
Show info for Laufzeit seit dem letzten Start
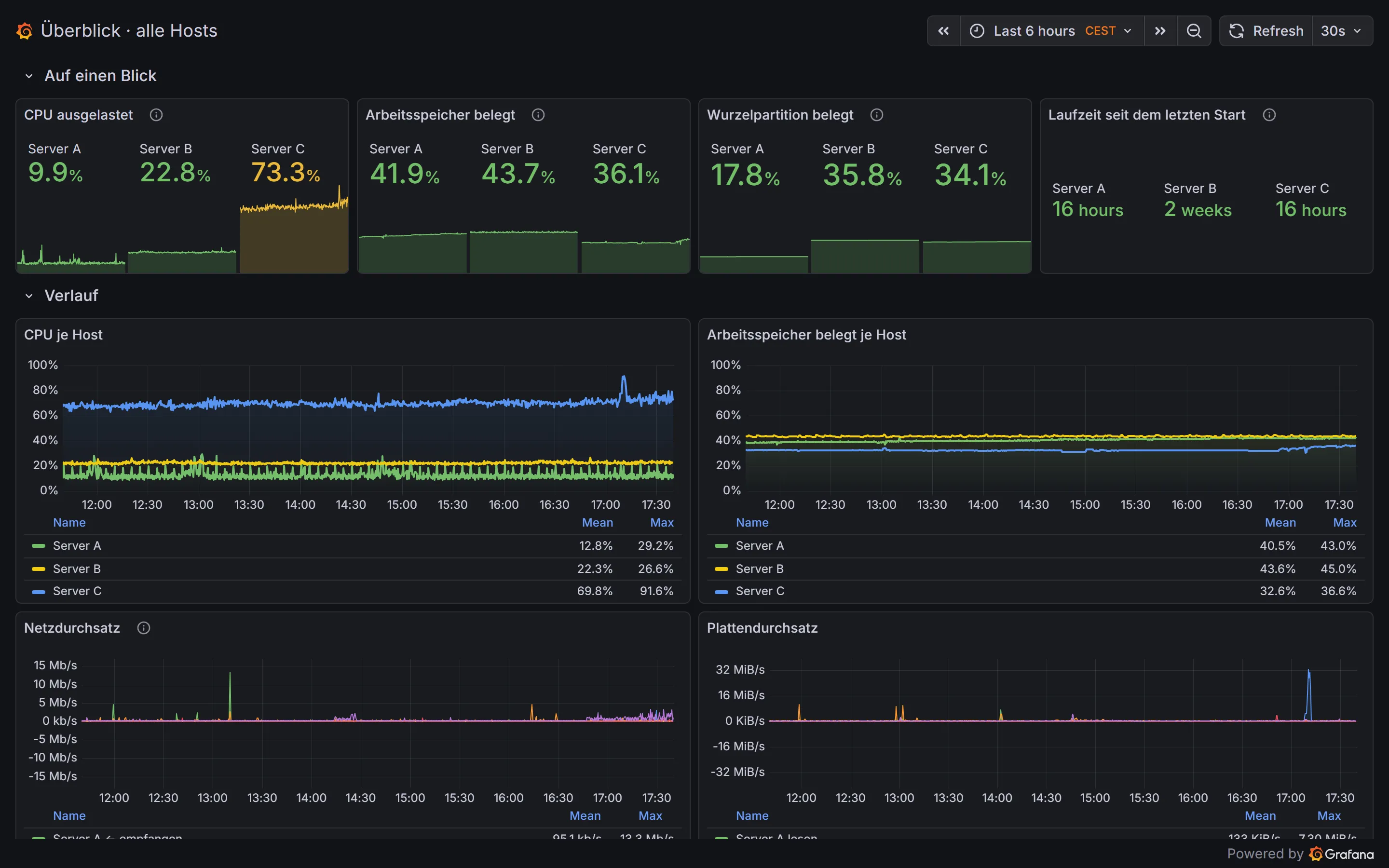click(x=1269, y=115)
